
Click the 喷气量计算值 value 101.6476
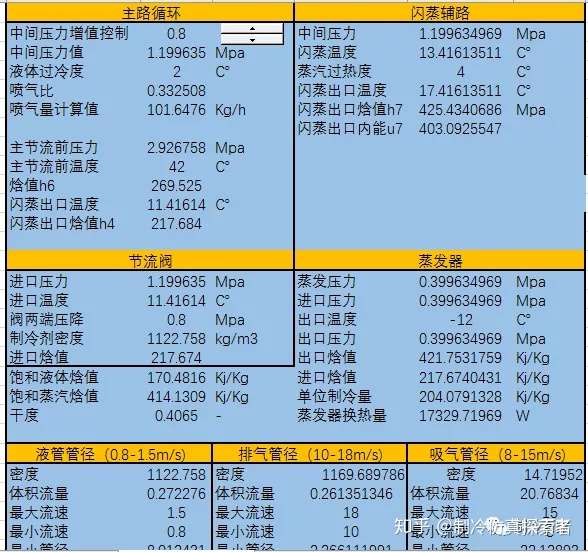coord(176,110)
